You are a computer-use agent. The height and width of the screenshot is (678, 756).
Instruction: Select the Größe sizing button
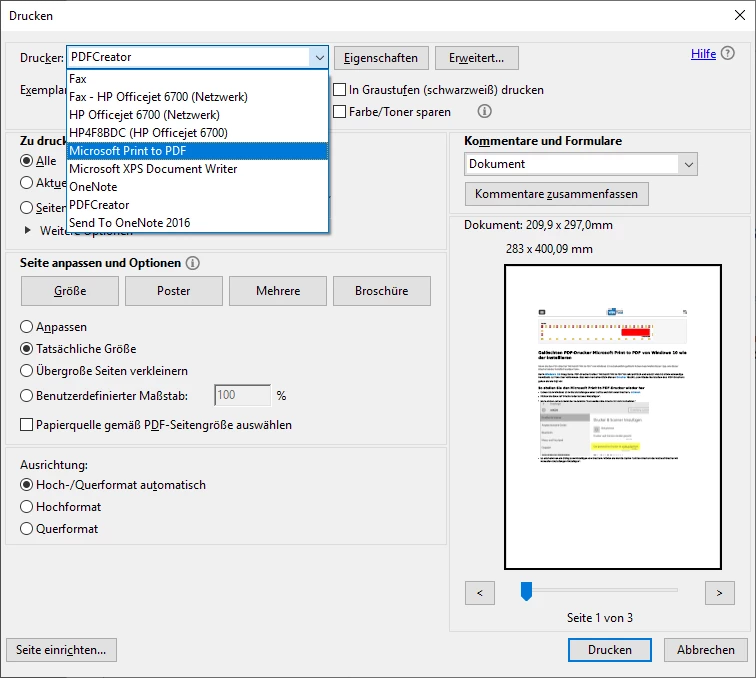pos(70,291)
